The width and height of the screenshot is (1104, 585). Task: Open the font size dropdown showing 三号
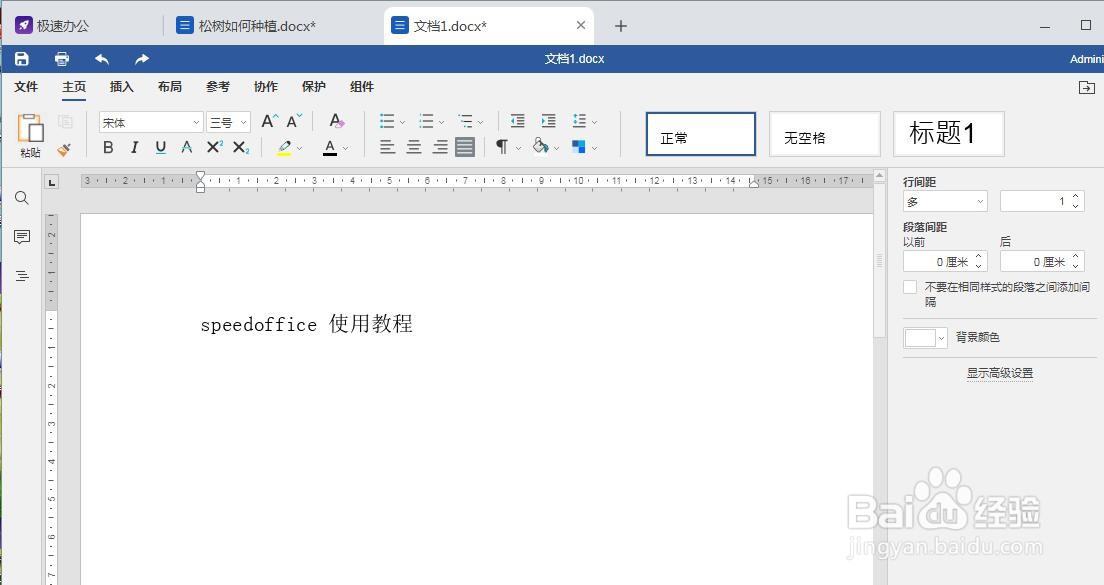pos(228,121)
